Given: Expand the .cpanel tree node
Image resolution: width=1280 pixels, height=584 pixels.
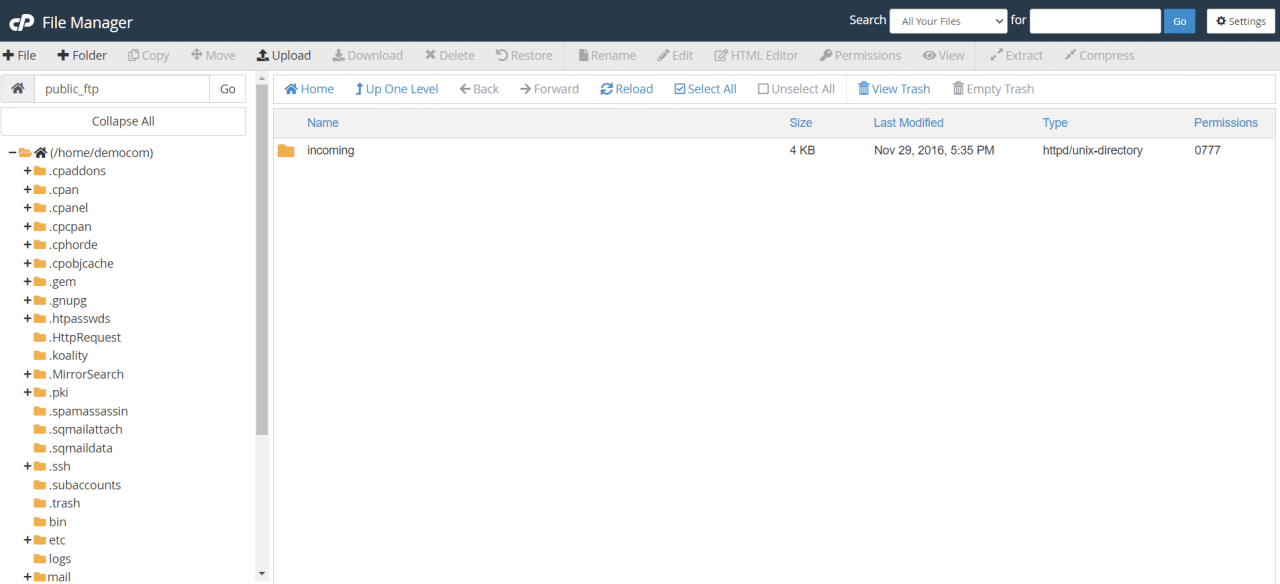Looking at the screenshot, I should point(27,207).
